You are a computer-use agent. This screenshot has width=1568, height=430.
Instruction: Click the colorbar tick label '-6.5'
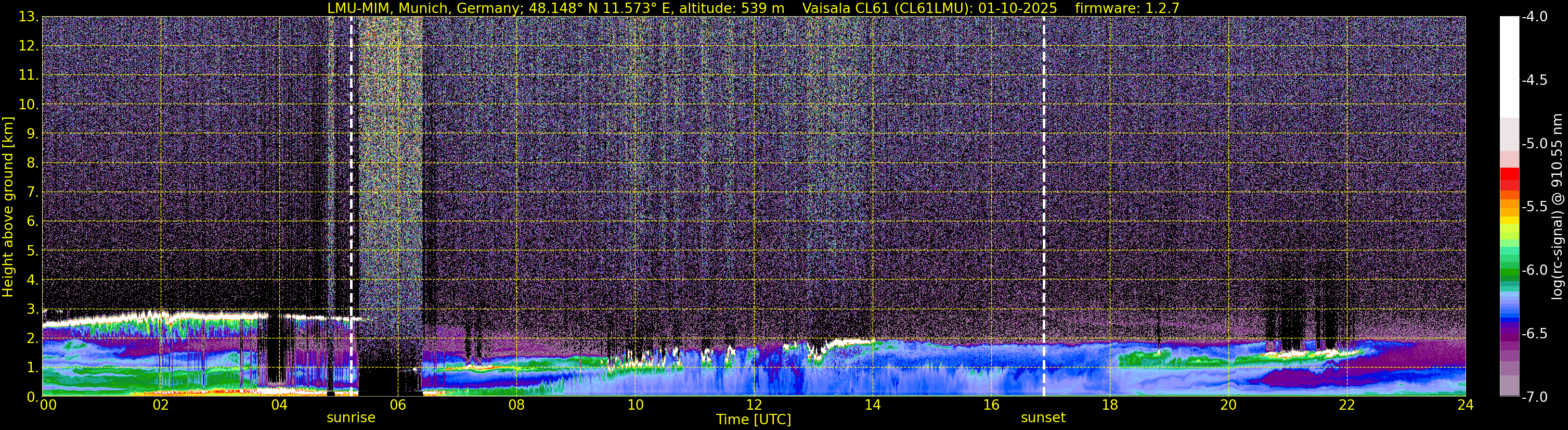point(1535,333)
